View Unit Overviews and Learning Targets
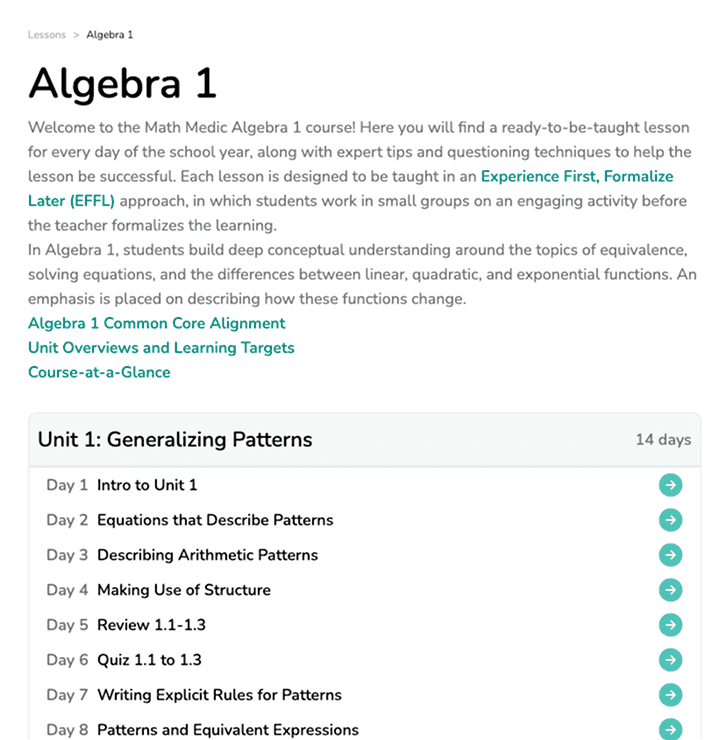The width and height of the screenshot is (720, 740). (161, 348)
